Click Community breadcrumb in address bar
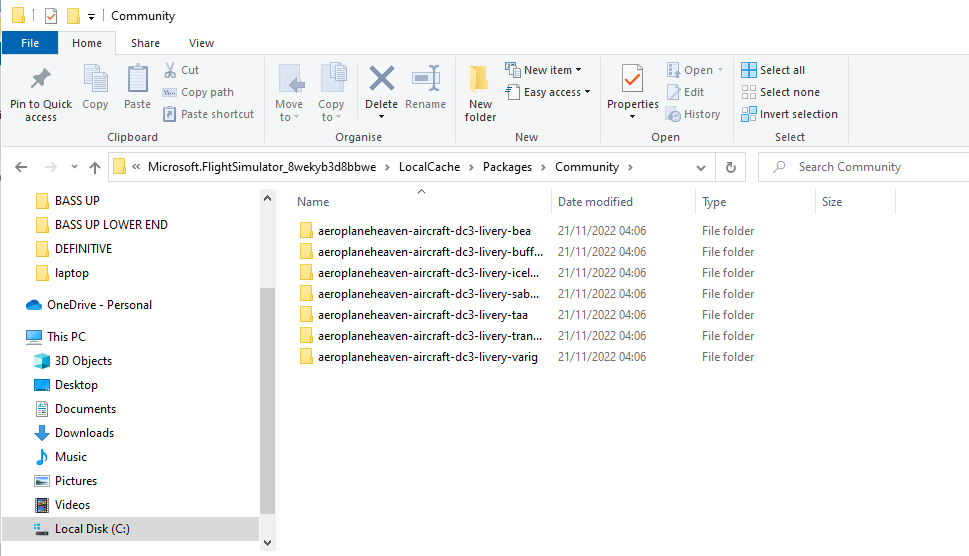Viewport: 969px width, 556px height. pyautogui.click(x=586, y=167)
